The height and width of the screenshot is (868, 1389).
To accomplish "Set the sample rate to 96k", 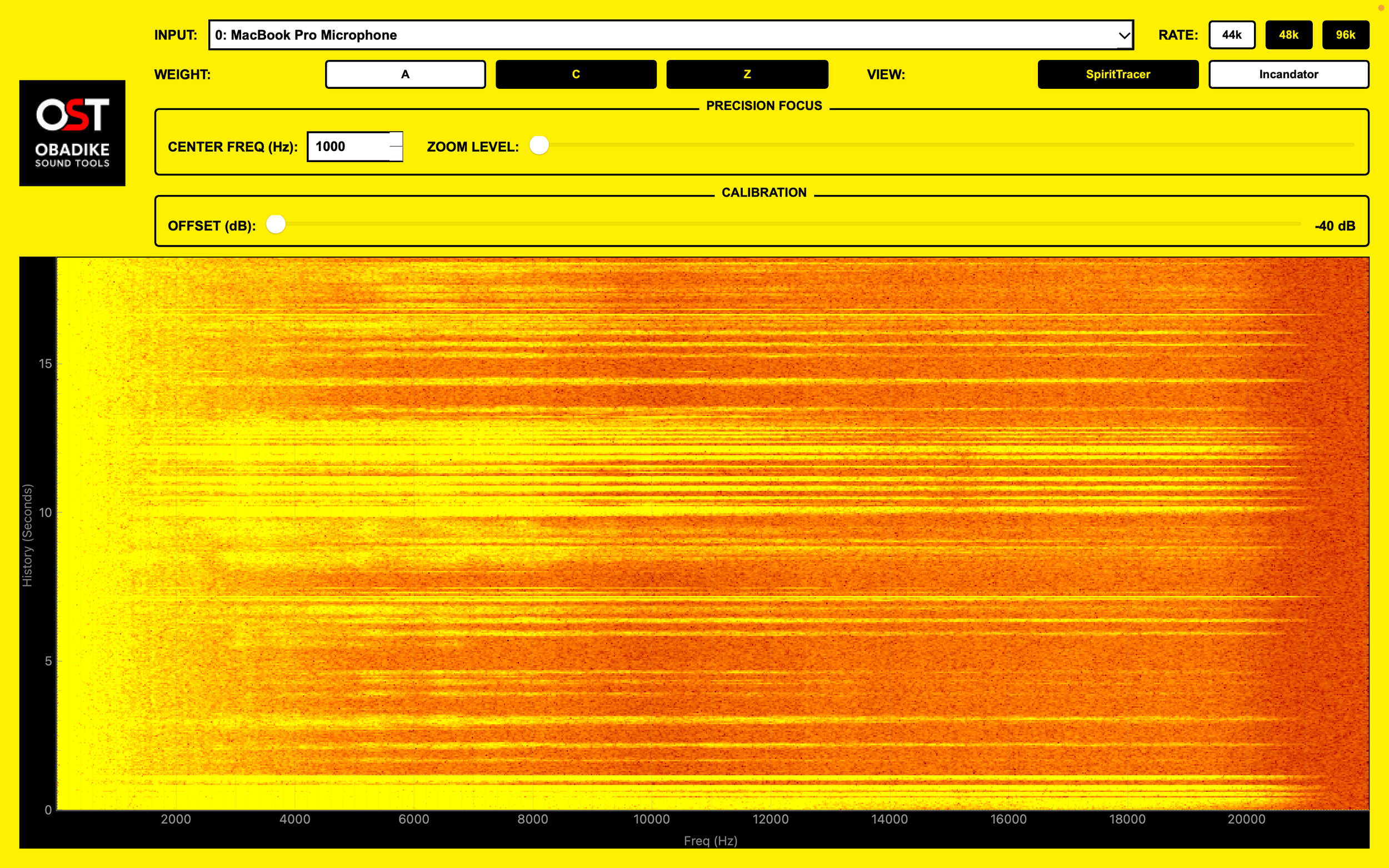I will tap(1345, 35).
